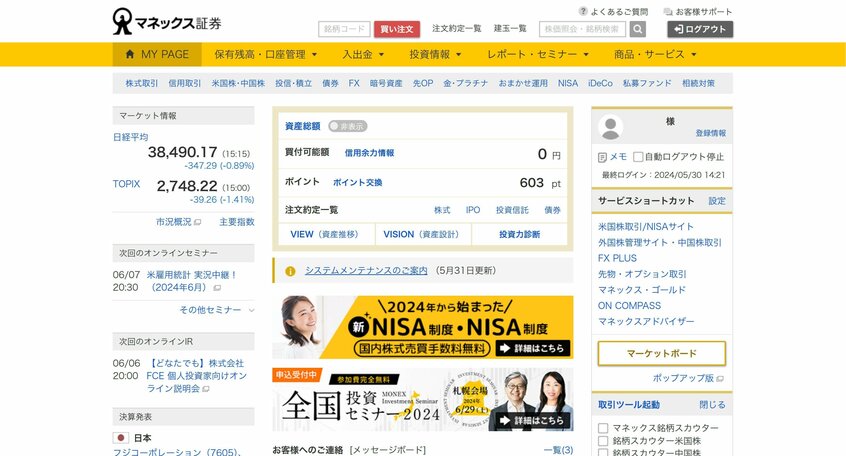Open 投資力診断
846x456 pixels.
tap(519, 234)
